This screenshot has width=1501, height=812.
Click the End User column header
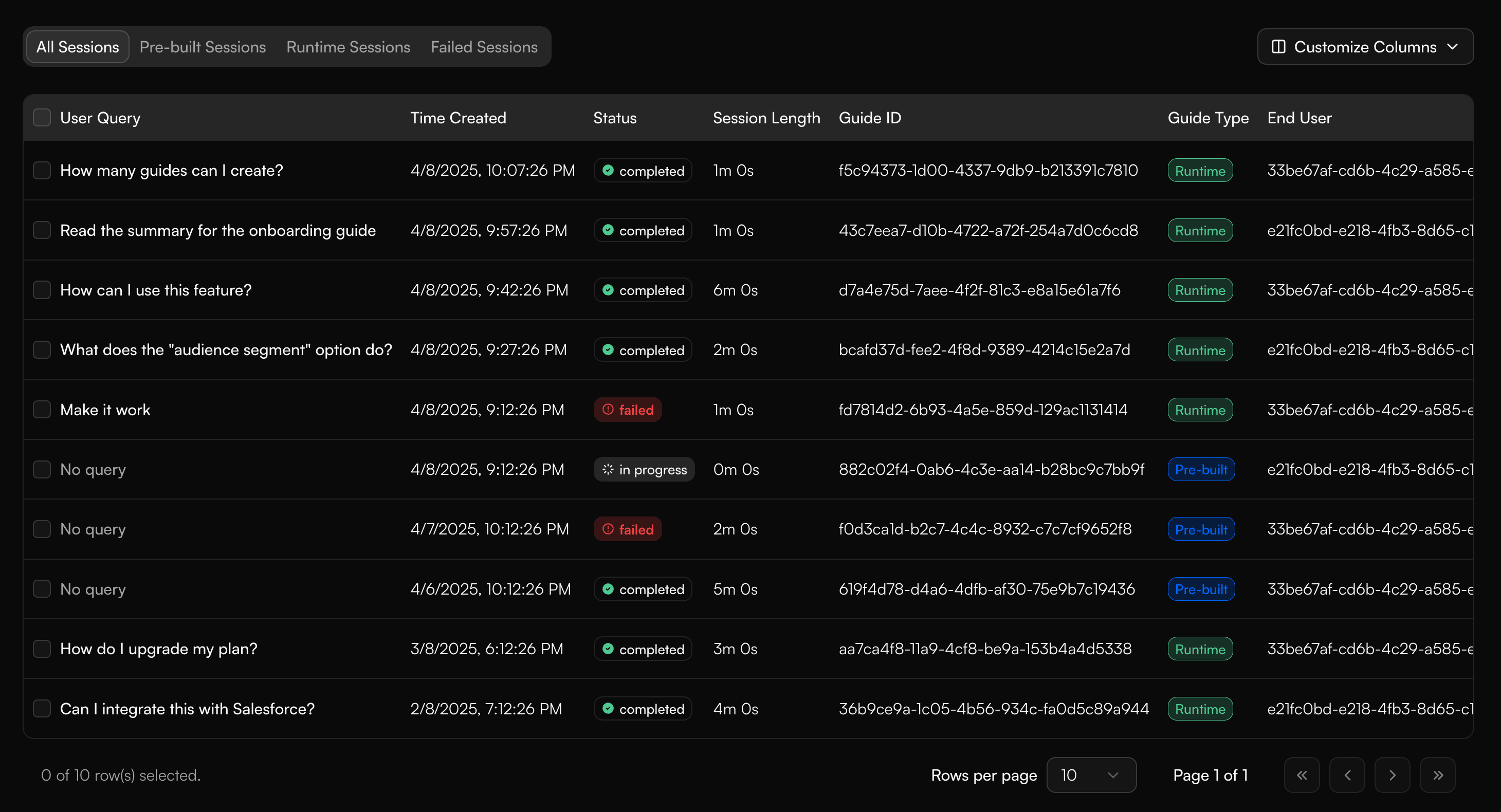pos(1299,118)
